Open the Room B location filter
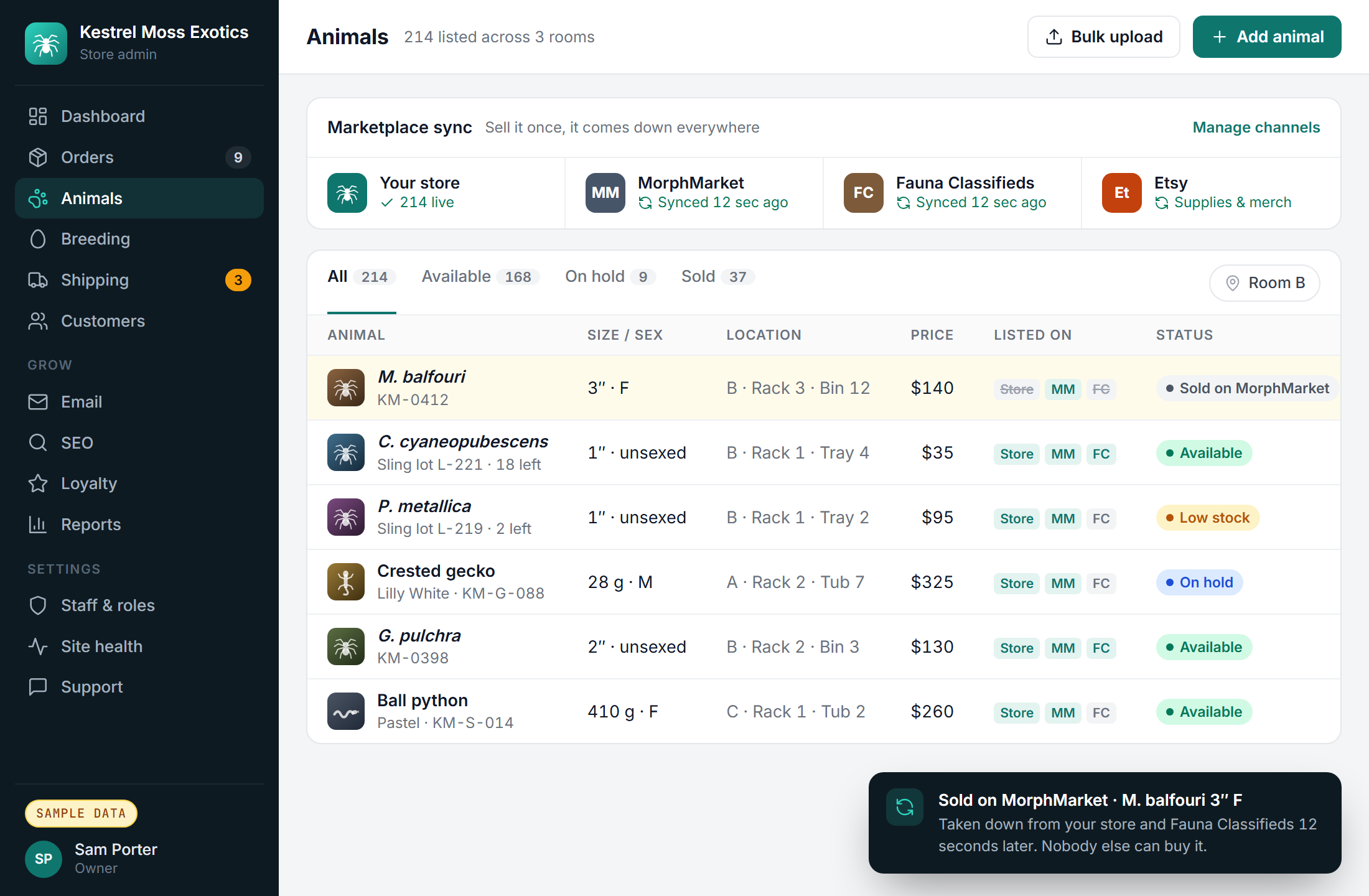Screen dimensions: 1369x896 pyautogui.click(x=1264, y=283)
